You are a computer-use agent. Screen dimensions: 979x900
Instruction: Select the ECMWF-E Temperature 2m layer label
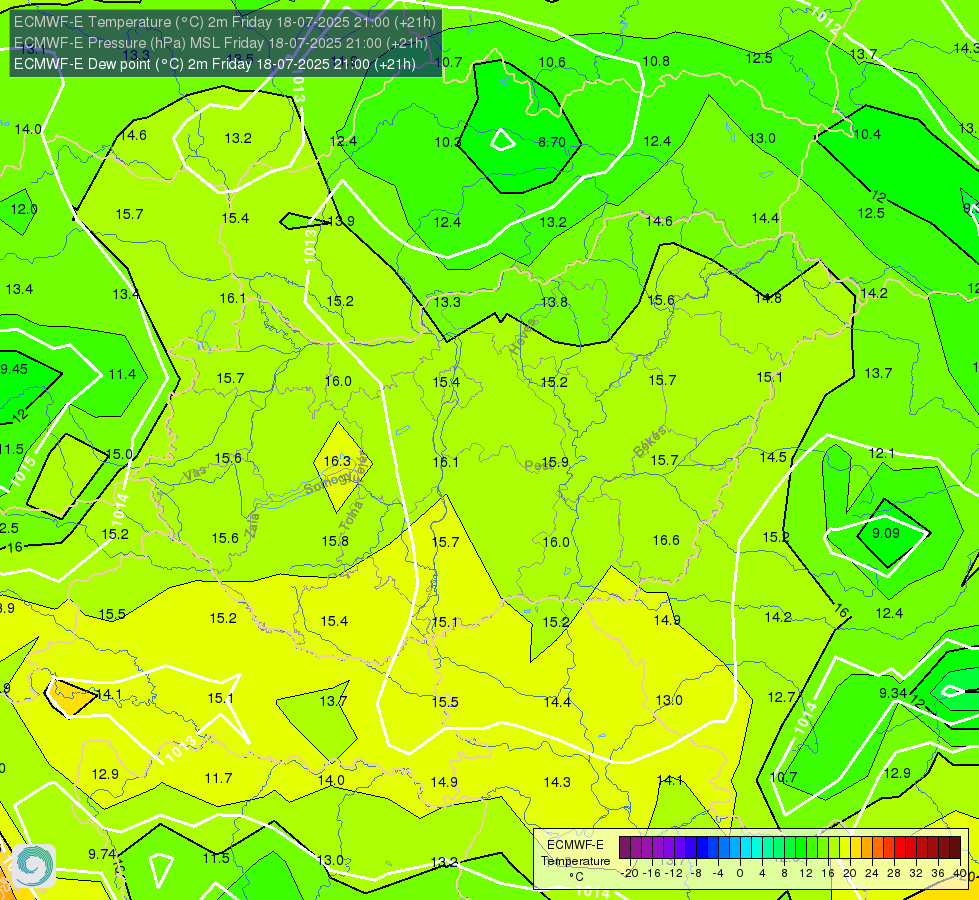224,22
